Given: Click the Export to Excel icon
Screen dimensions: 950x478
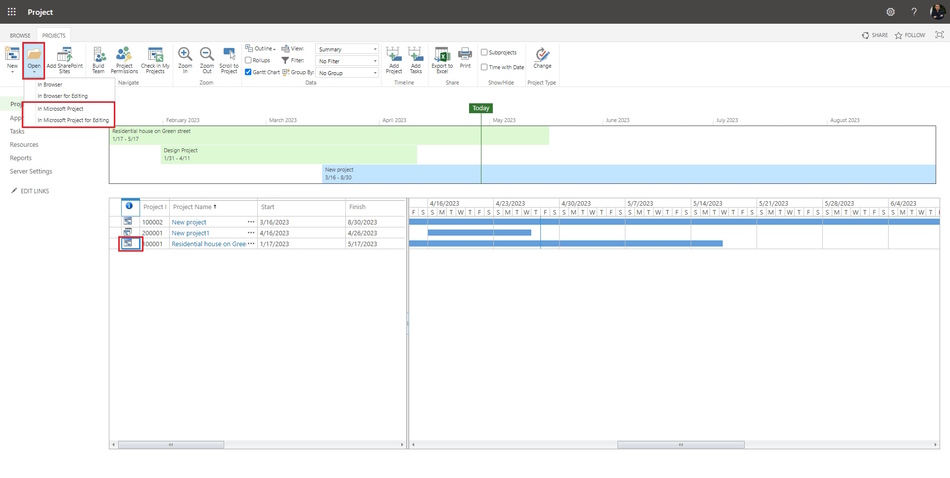Looking at the screenshot, I should tap(442, 53).
